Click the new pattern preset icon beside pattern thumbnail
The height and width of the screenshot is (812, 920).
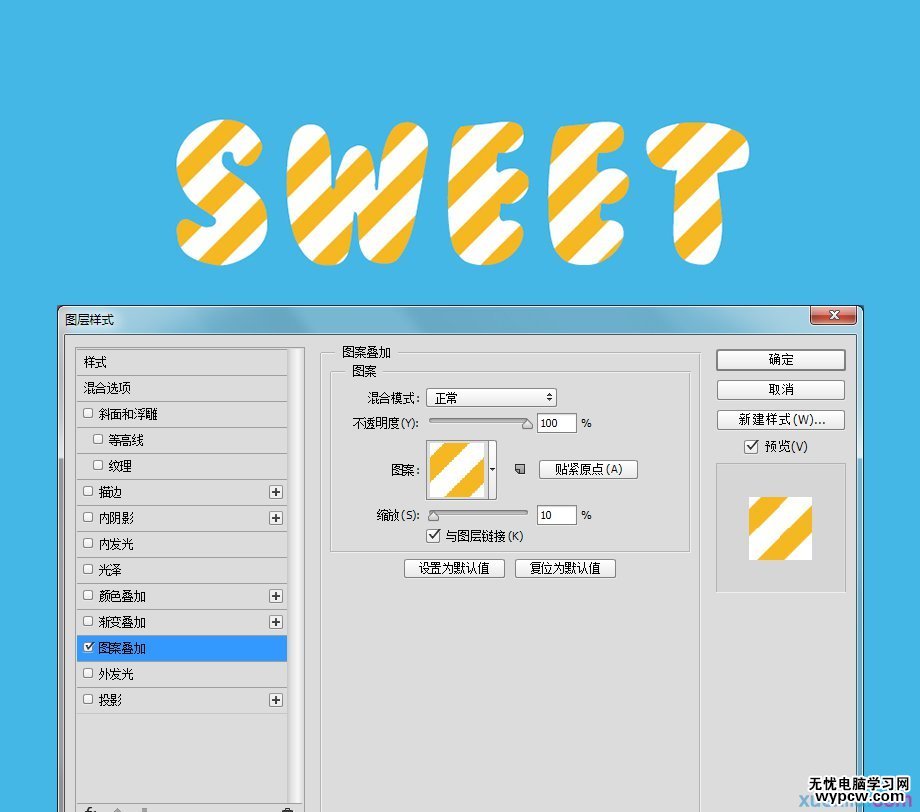click(x=517, y=467)
